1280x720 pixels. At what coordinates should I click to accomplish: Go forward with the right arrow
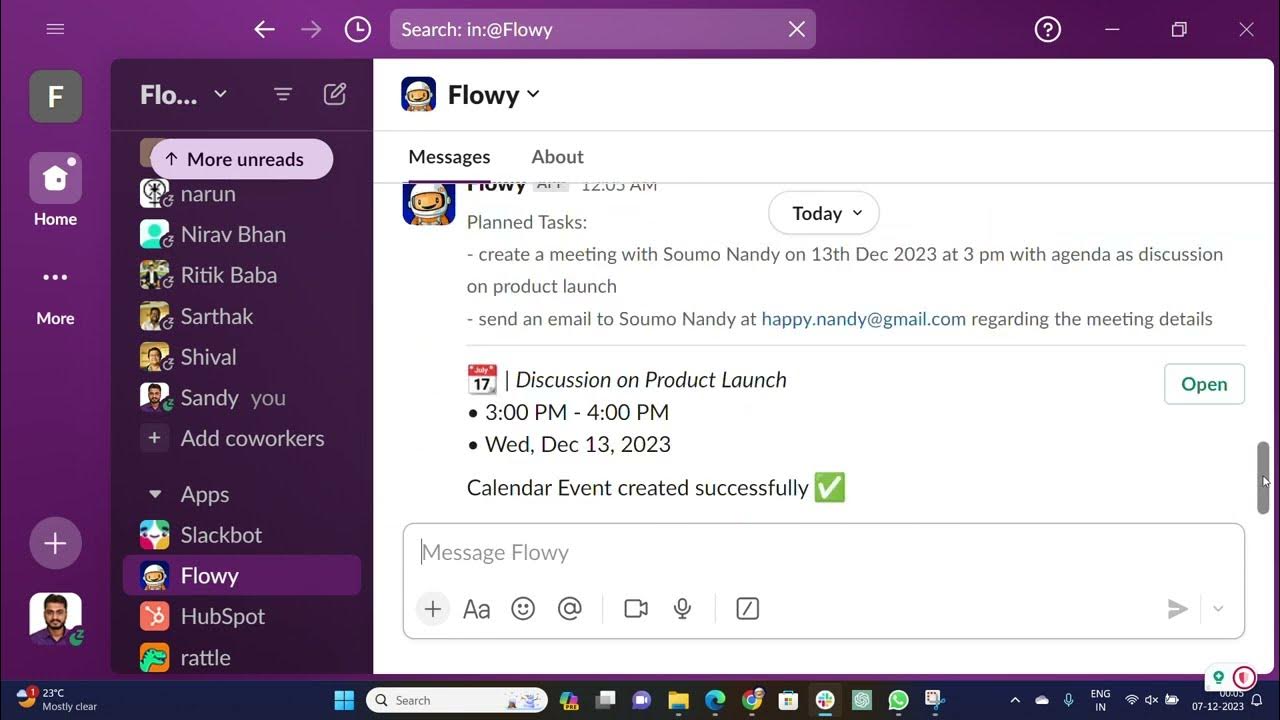(x=311, y=29)
